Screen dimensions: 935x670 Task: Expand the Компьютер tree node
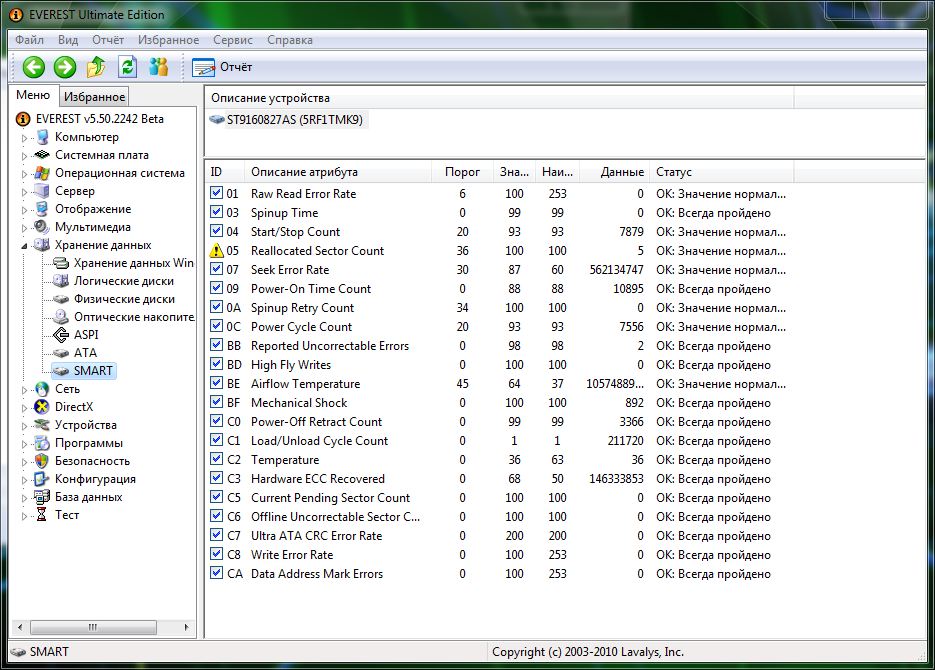(x=24, y=138)
